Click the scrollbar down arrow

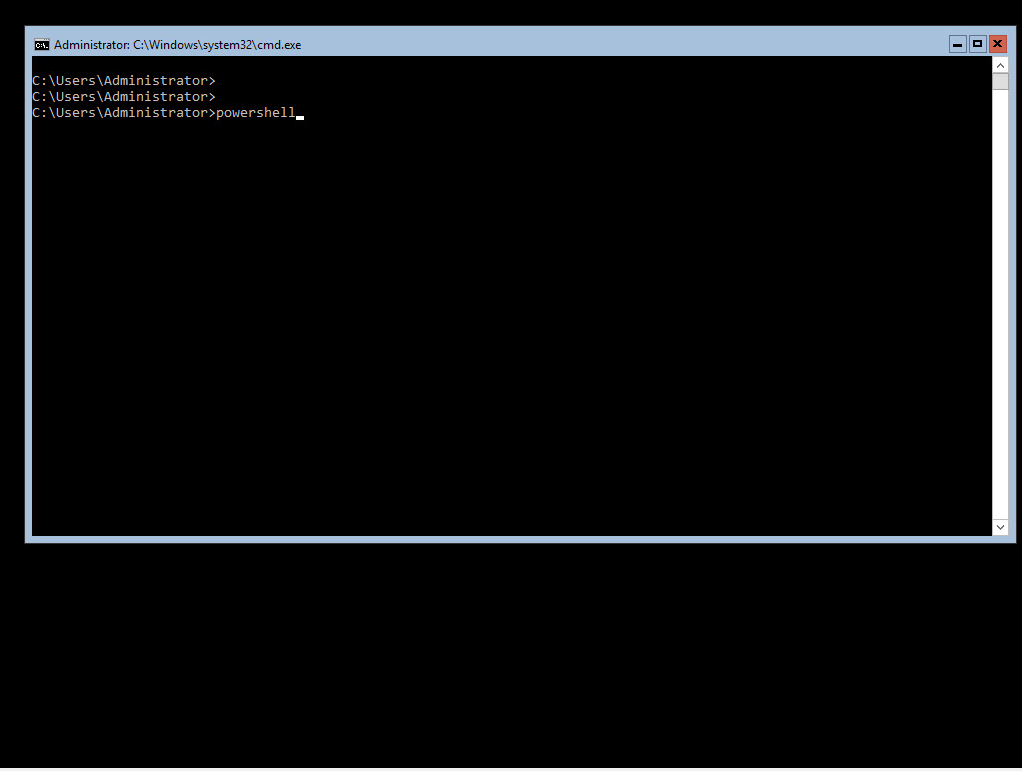tap(1000, 527)
